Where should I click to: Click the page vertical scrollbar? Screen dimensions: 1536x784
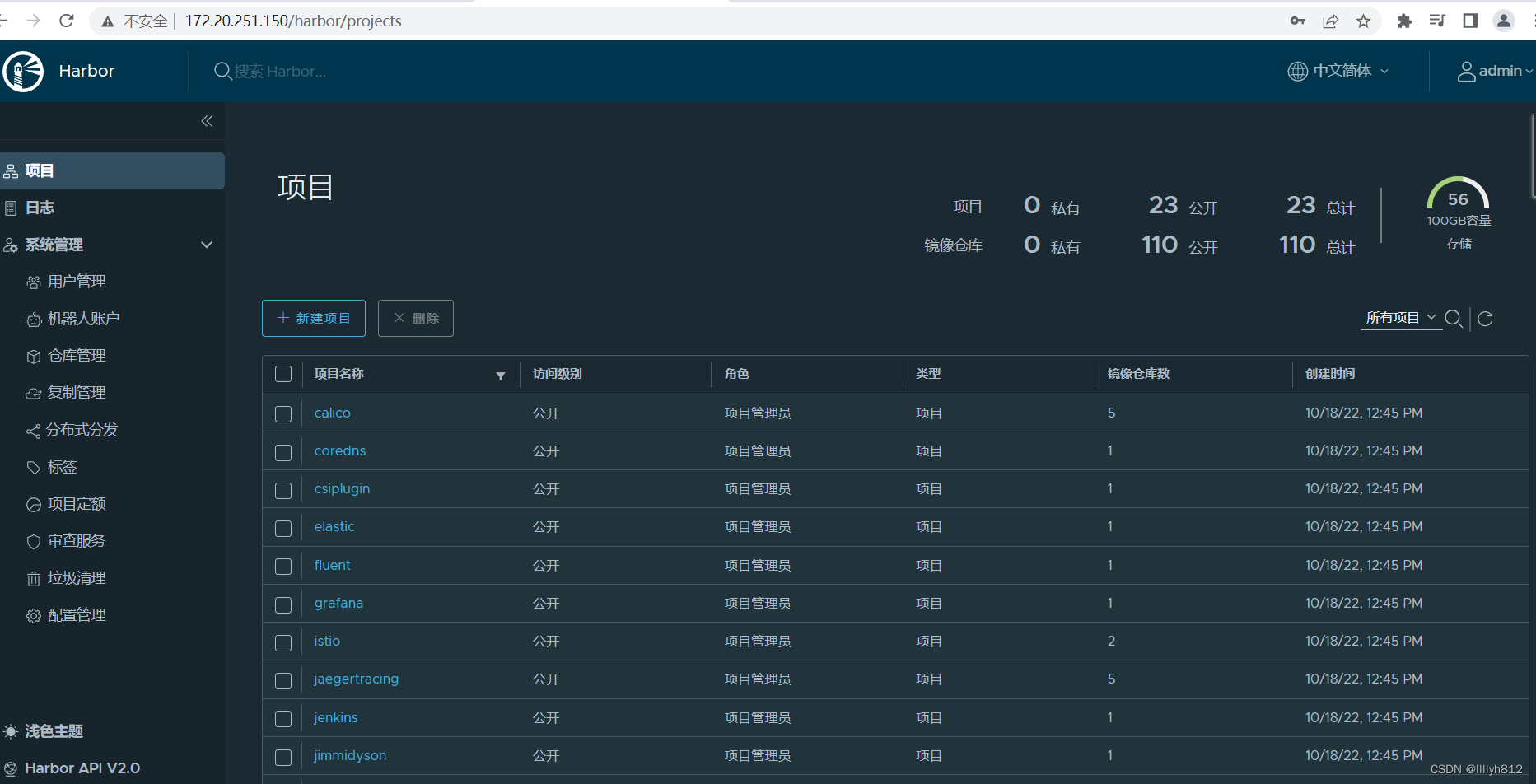coord(1533,156)
